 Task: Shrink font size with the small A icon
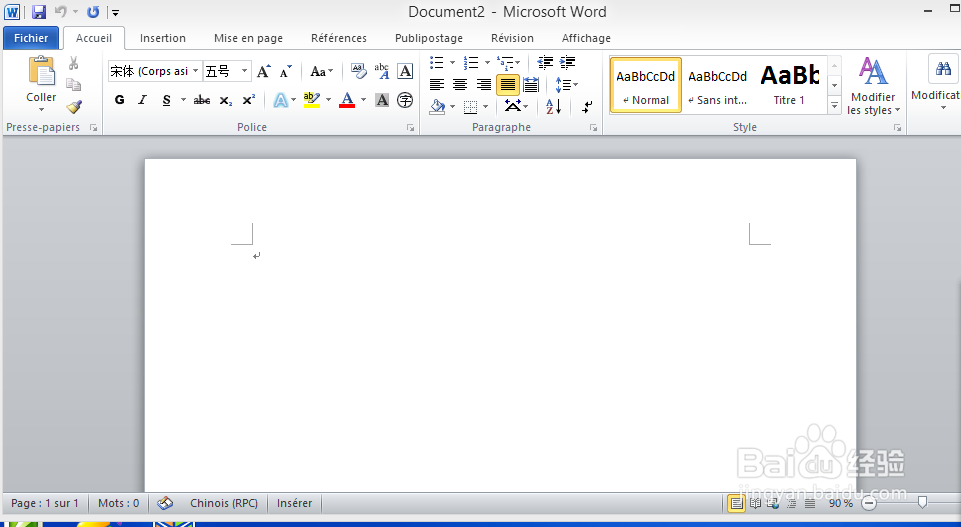tap(286, 72)
